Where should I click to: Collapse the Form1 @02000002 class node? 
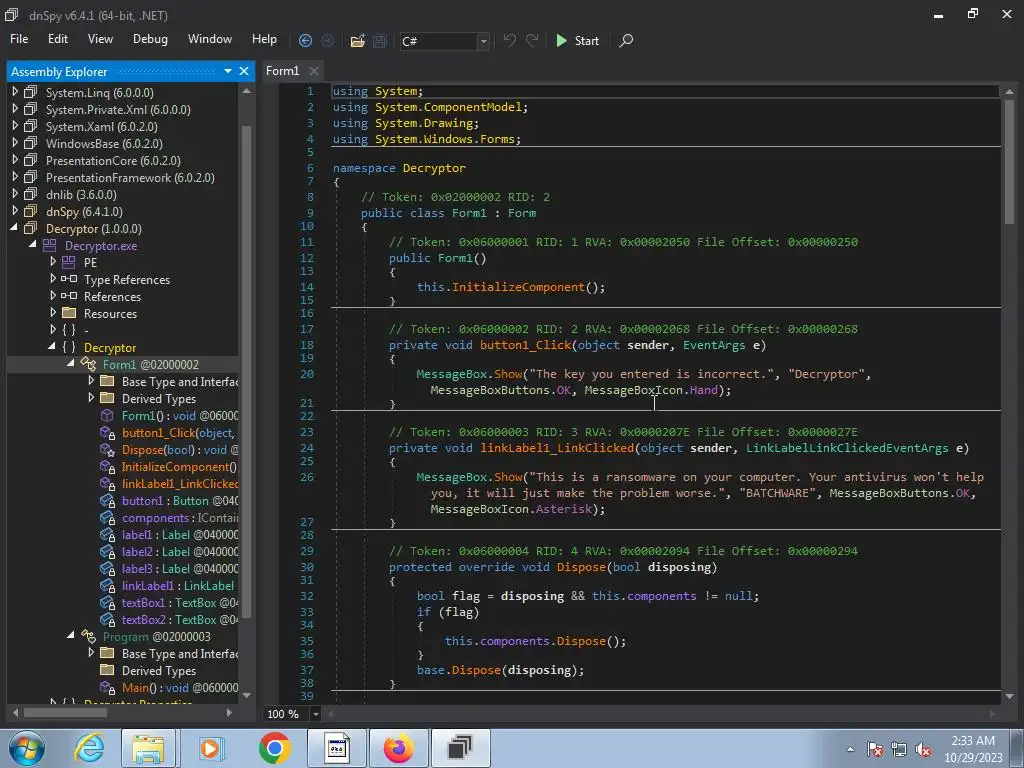(71, 364)
